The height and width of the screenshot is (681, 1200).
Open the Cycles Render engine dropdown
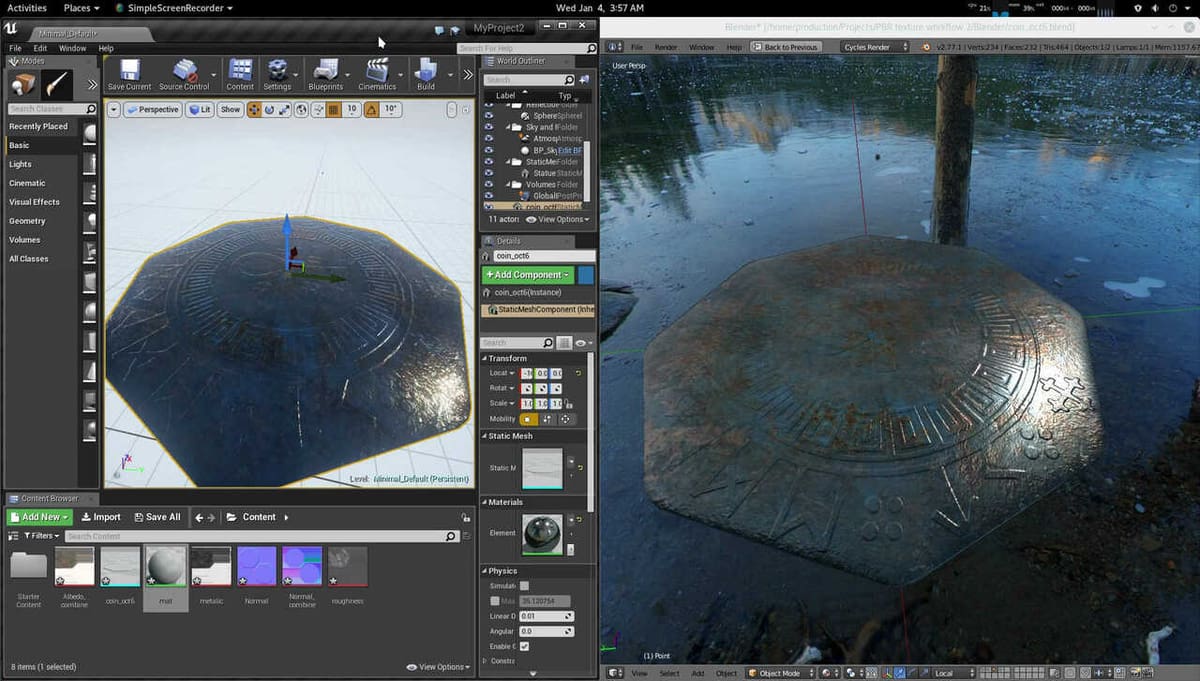[874, 47]
